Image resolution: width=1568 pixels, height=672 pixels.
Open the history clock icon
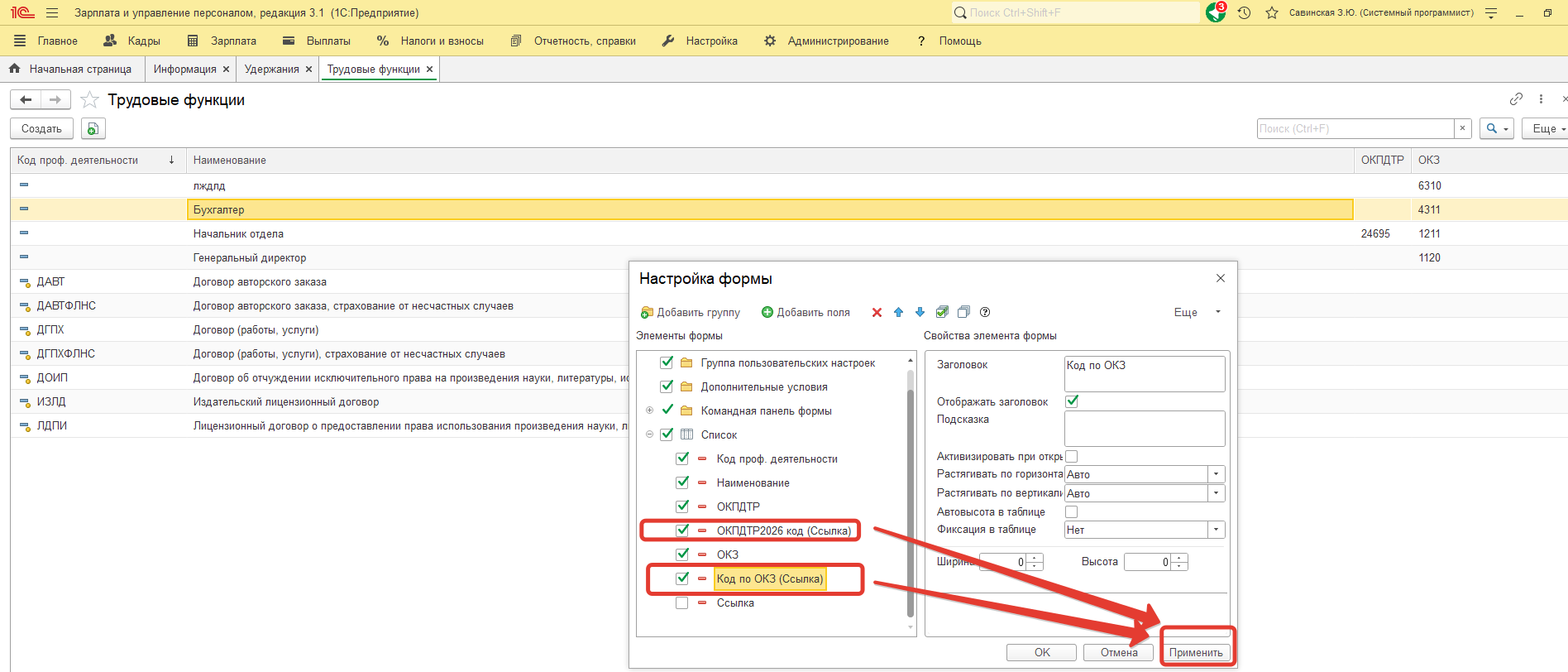point(1244,13)
